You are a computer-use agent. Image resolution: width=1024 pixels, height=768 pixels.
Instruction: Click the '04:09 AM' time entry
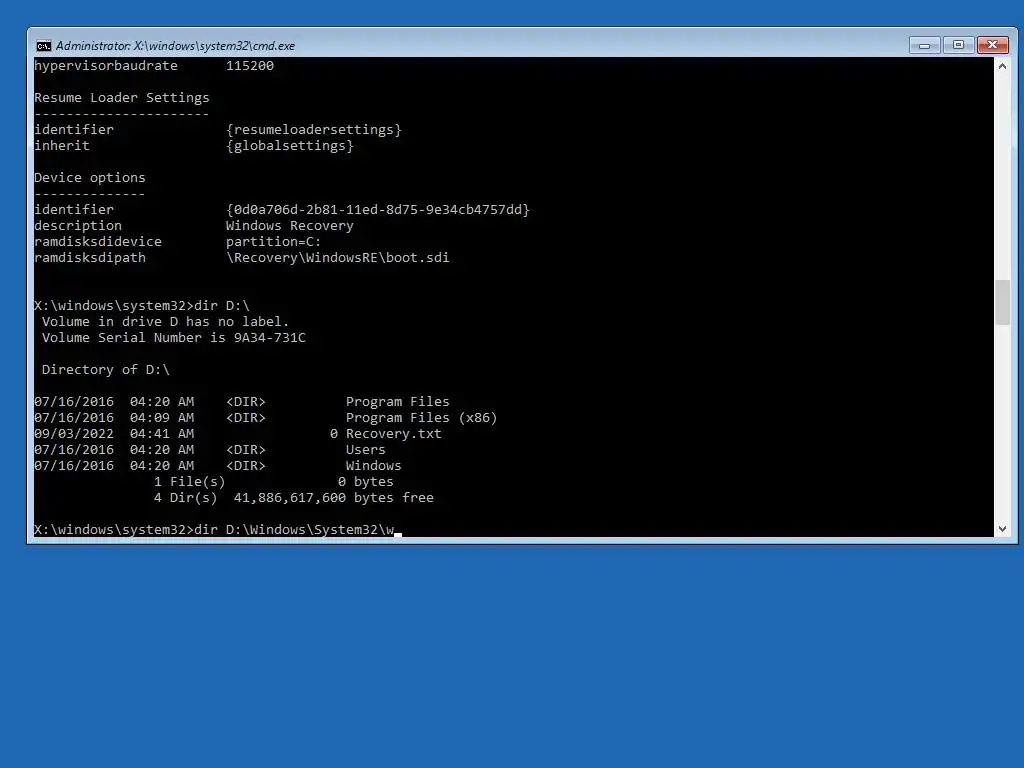[162, 418]
